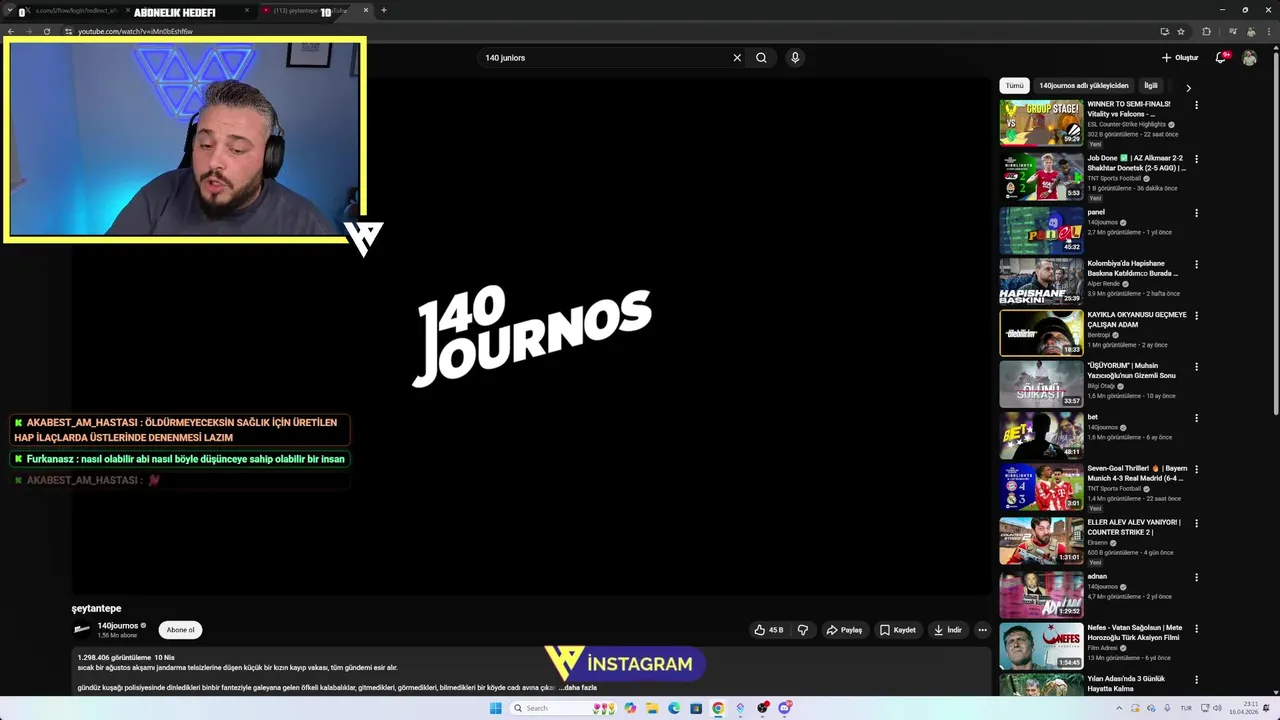
Task: Open the 140journos channel avatar below video
Action: tap(82, 630)
